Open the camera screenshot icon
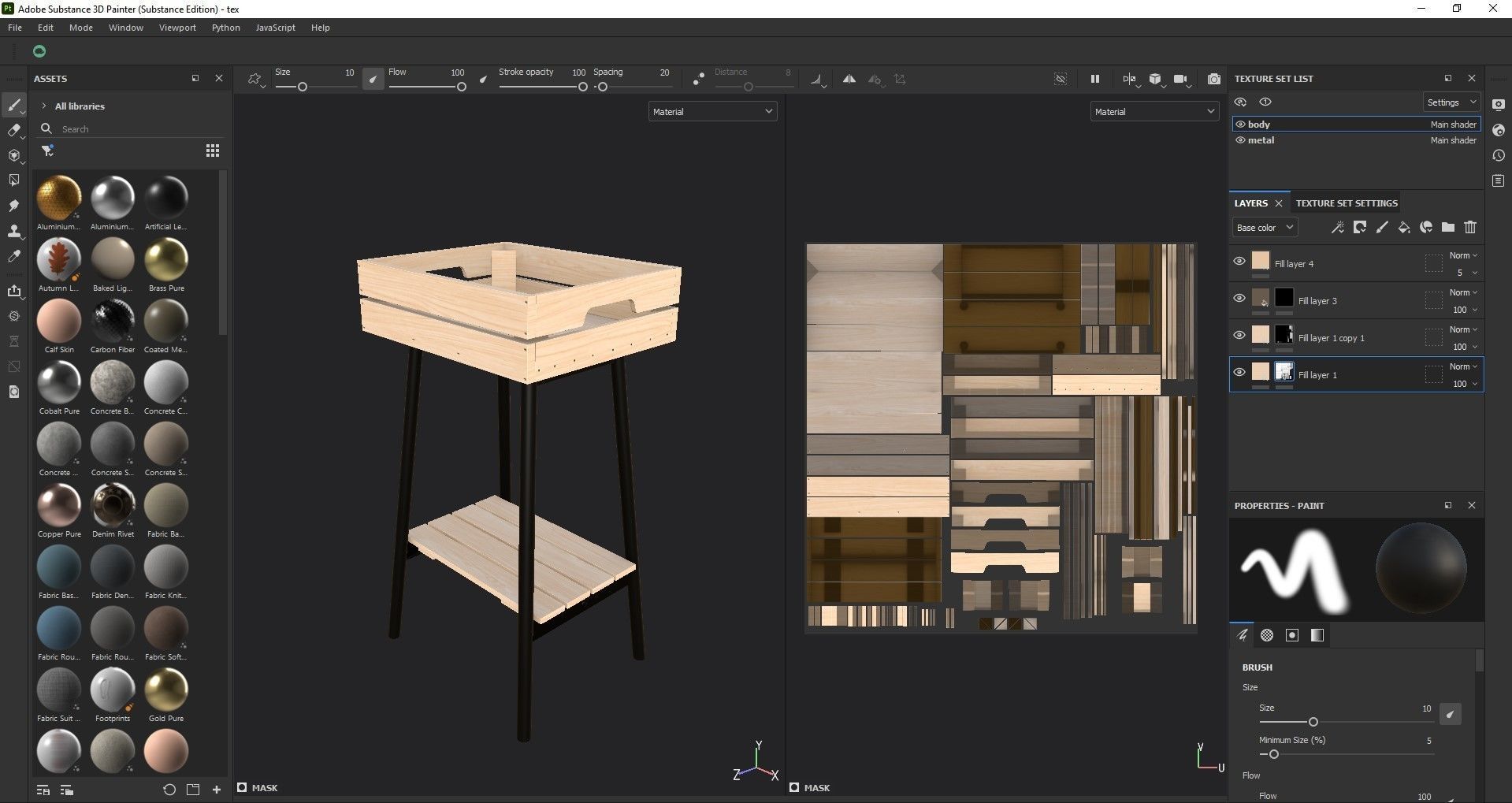Image resolution: width=1512 pixels, height=803 pixels. 1213,79
